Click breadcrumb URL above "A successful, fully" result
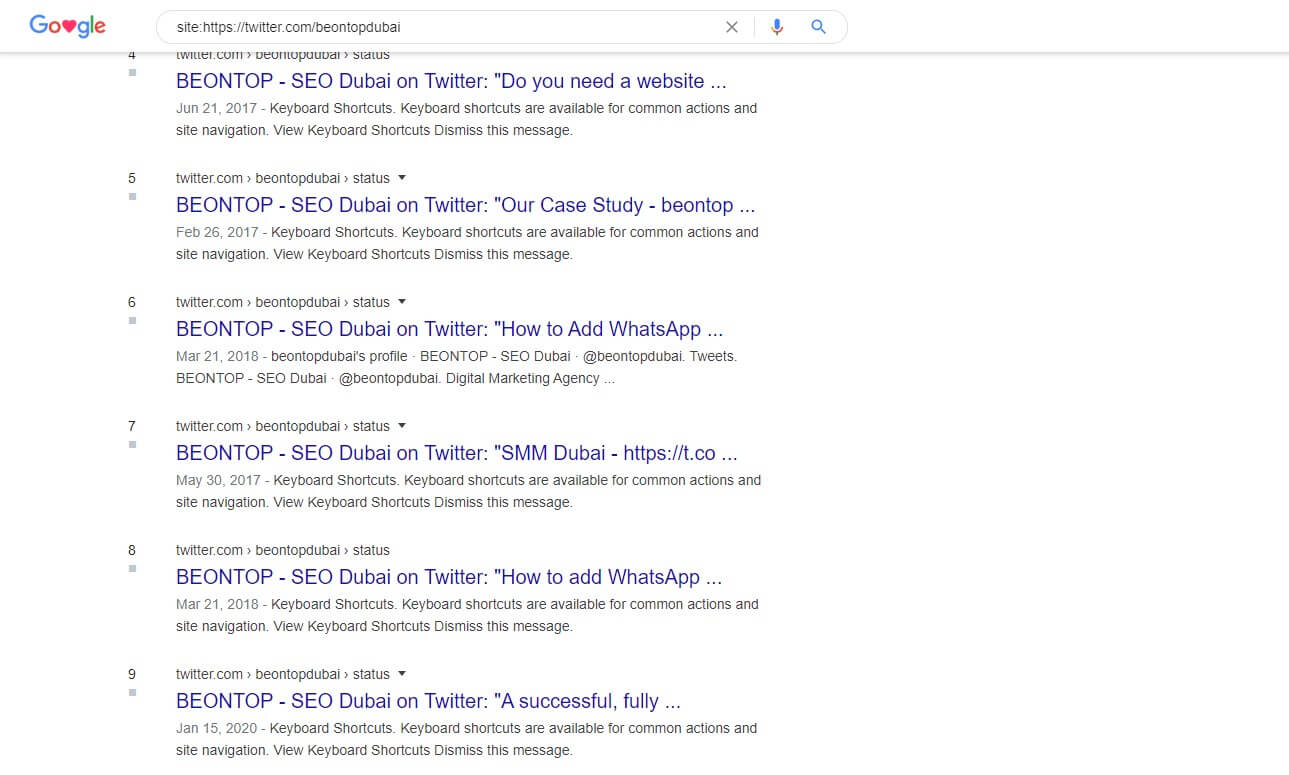The width and height of the screenshot is (1289, 775). pos(283,674)
